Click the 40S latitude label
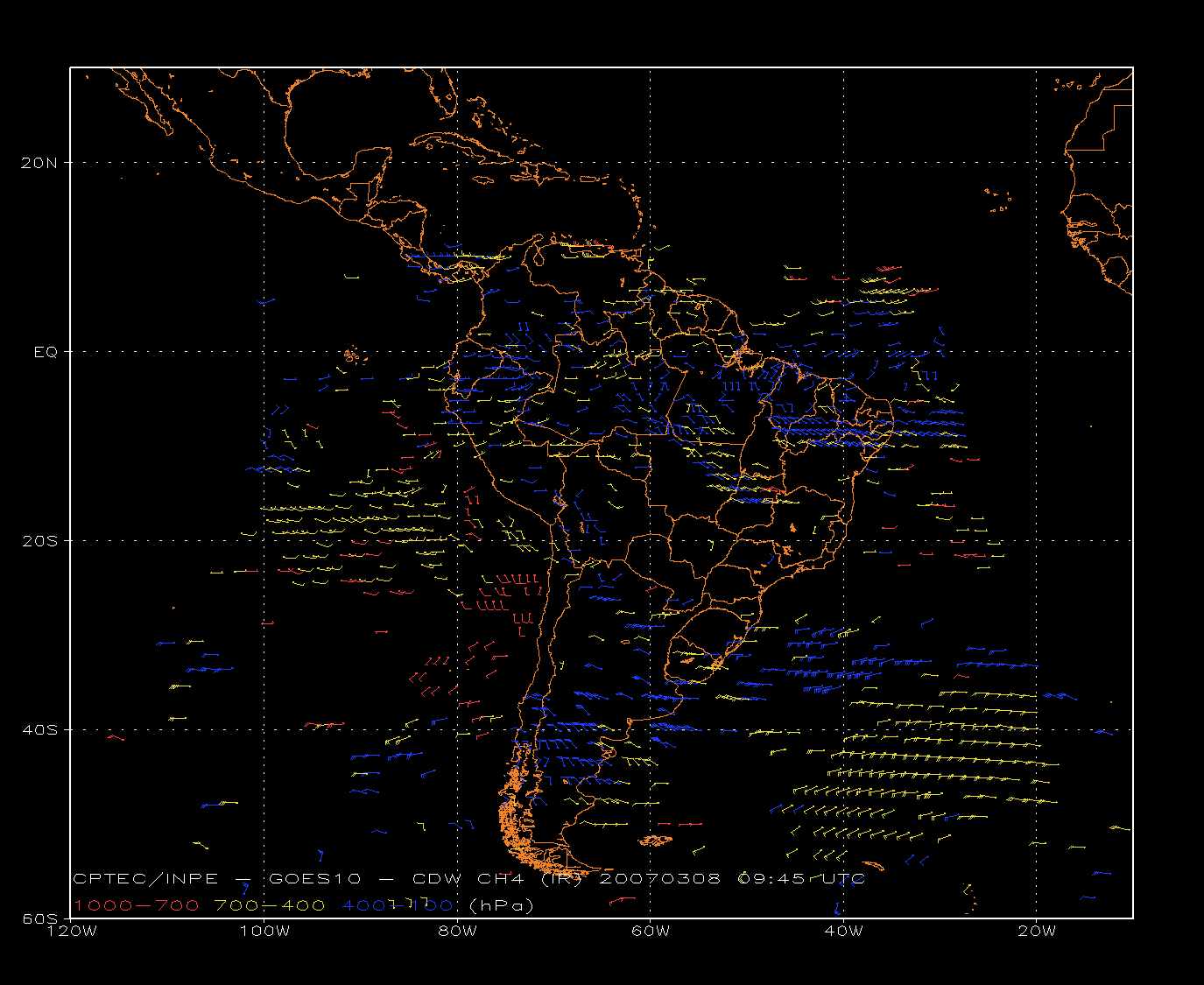 [x=41, y=730]
